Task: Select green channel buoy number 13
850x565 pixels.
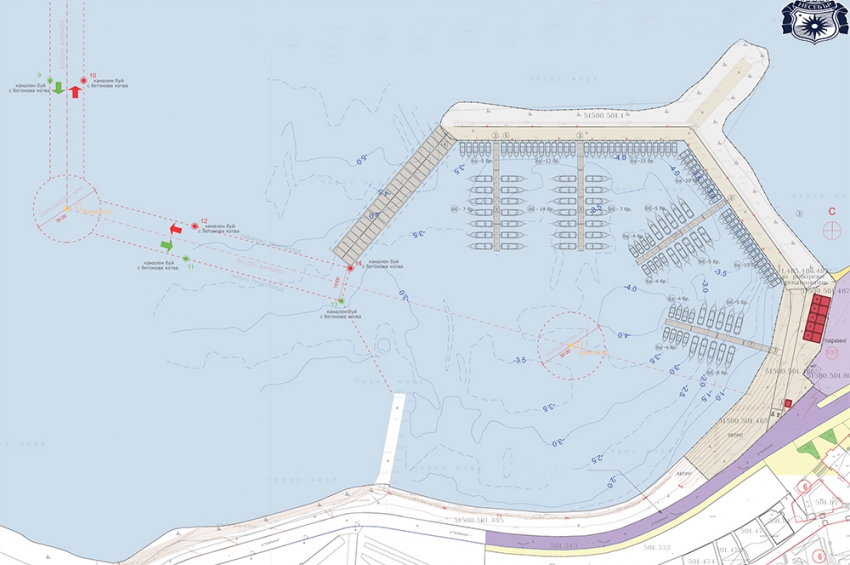Action: pyautogui.click(x=340, y=301)
